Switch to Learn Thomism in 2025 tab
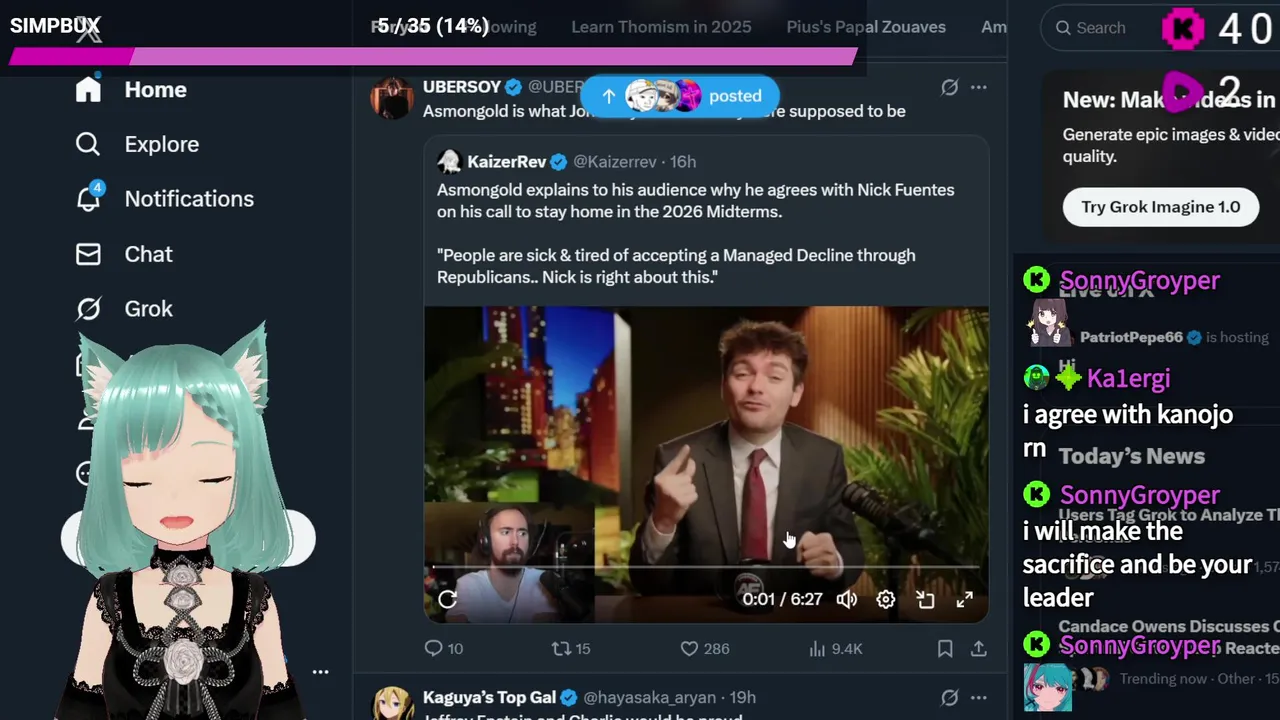The image size is (1280, 720). pyautogui.click(x=661, y=27)
